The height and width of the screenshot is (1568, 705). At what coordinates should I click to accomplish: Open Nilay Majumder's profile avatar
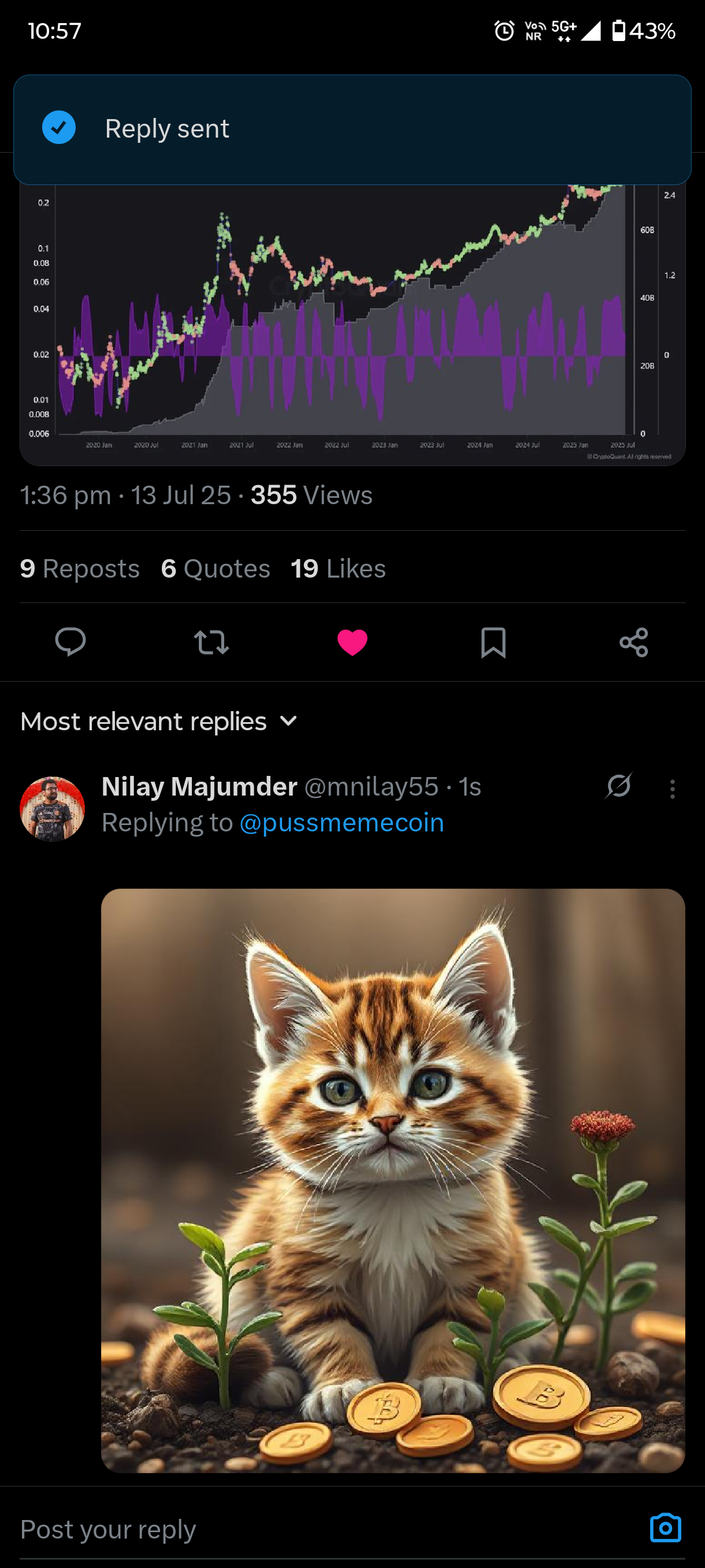pos(53,809)
